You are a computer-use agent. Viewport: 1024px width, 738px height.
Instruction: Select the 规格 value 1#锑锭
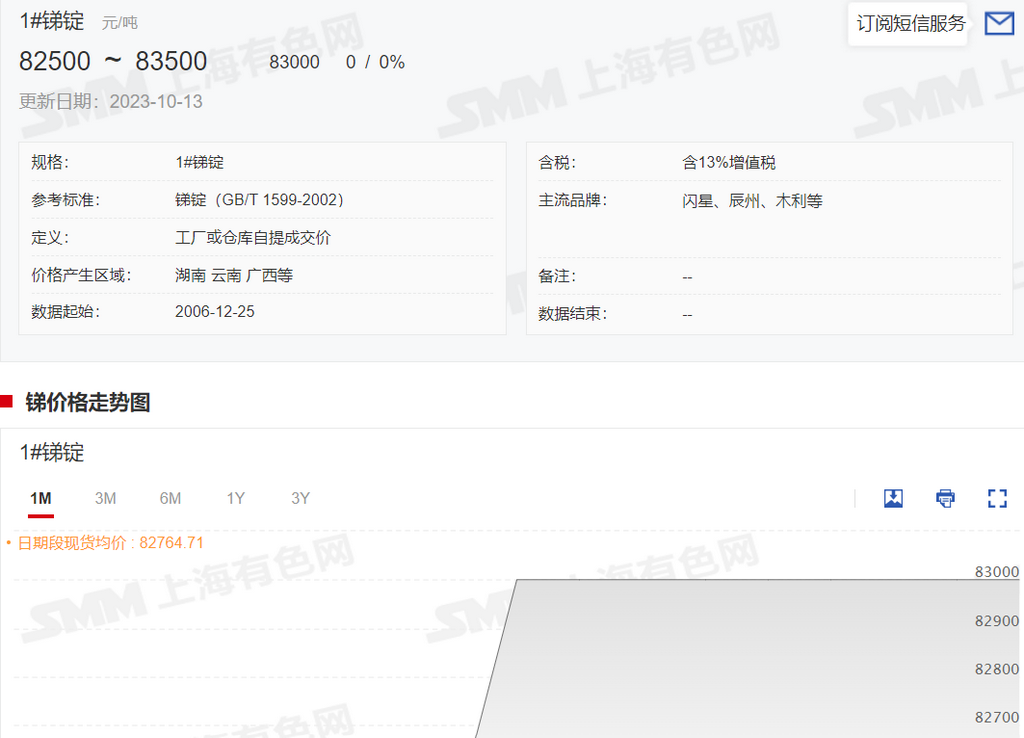[199, 162]
